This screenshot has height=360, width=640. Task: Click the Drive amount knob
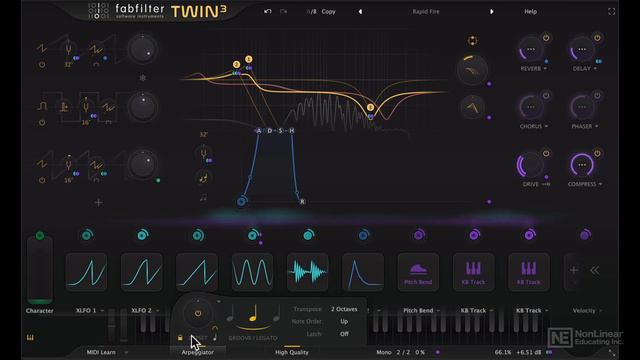pyautogui.click(x=531, y=165)
